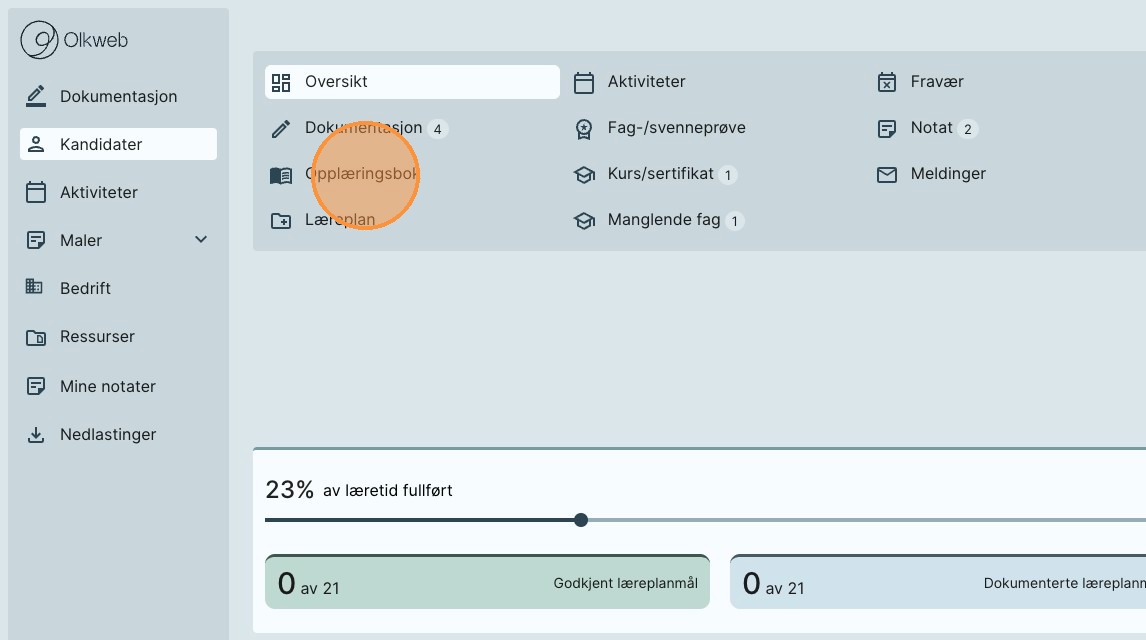The height and width of the screenshot is (640, 1146).
Task: Open Aktiviteter in the left sidebar
Action: (x=98, y=192)
